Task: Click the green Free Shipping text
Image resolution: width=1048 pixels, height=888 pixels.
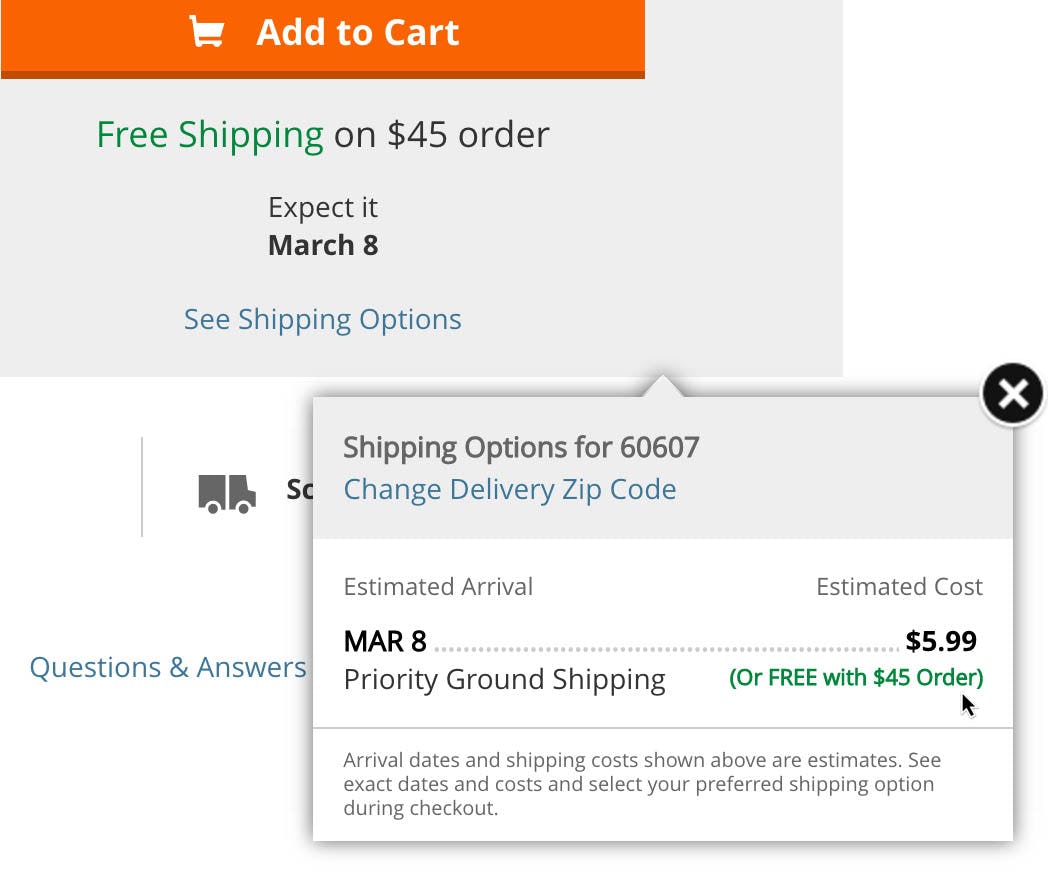Action: [209, 135]
